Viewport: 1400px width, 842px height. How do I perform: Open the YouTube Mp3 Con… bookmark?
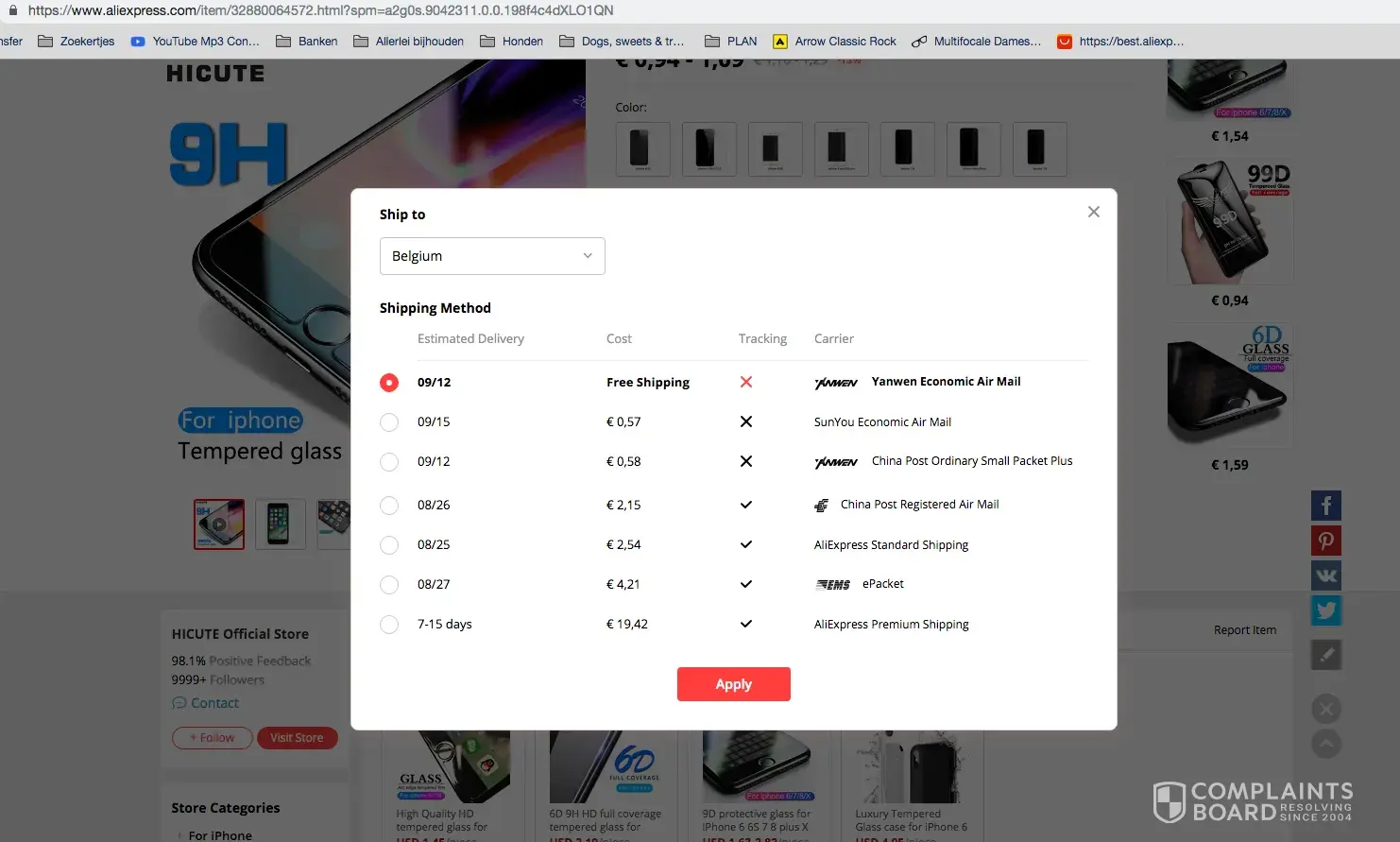(x=196, y=42)
